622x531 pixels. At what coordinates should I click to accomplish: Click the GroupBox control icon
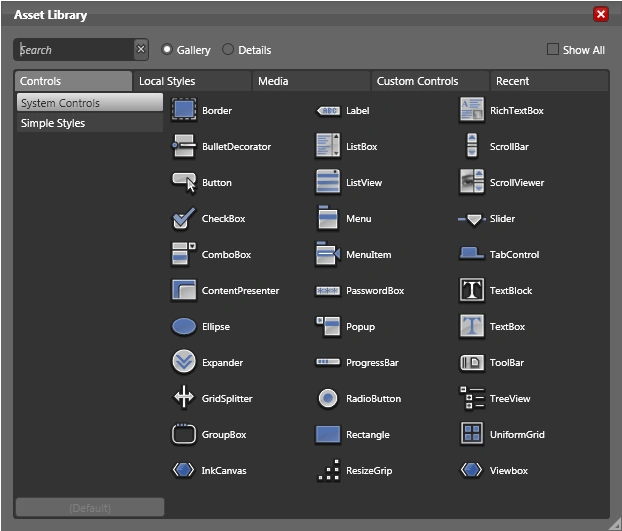click(x=184, y=434)
